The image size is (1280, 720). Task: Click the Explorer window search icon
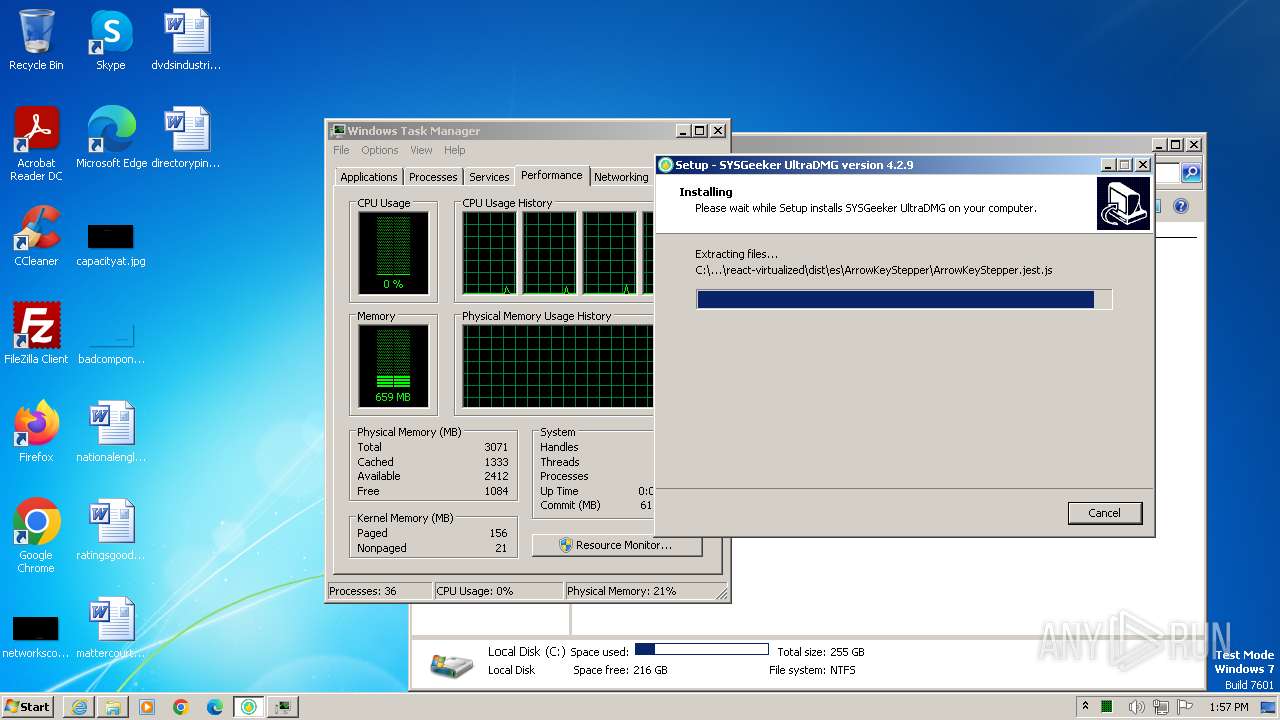1191,173
